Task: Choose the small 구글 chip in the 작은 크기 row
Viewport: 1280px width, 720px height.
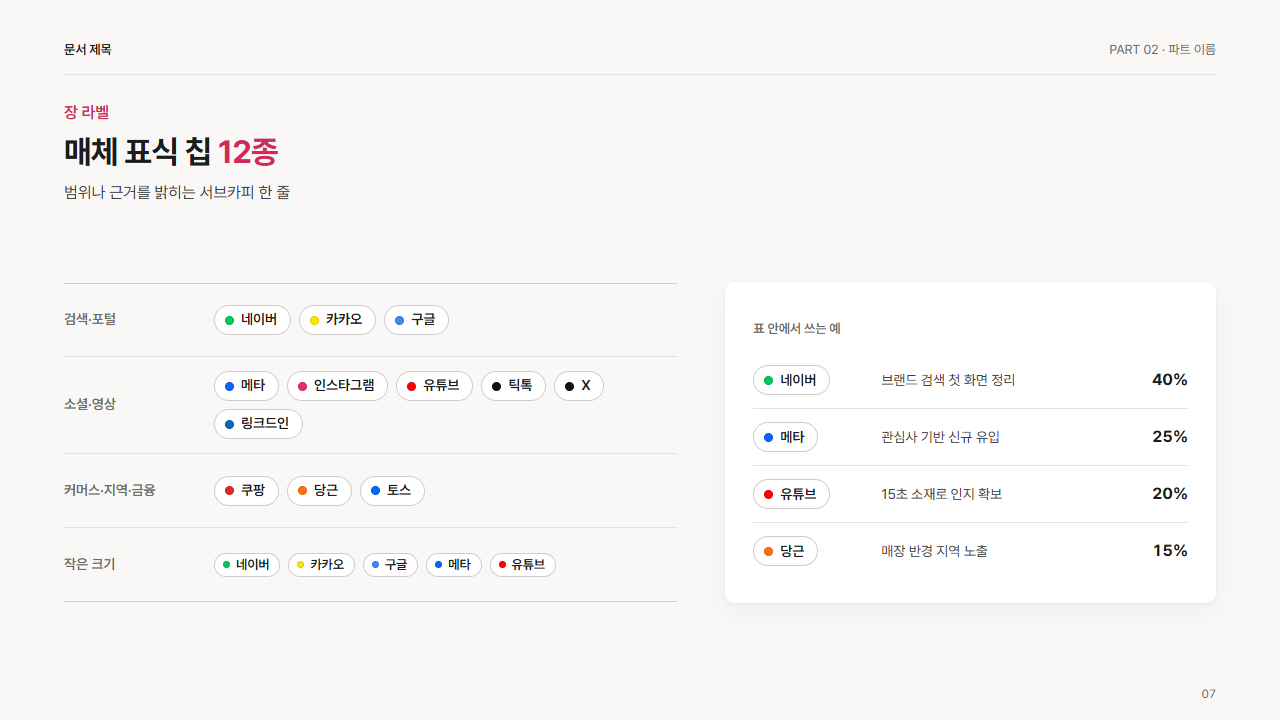Action: coord(390,565)
